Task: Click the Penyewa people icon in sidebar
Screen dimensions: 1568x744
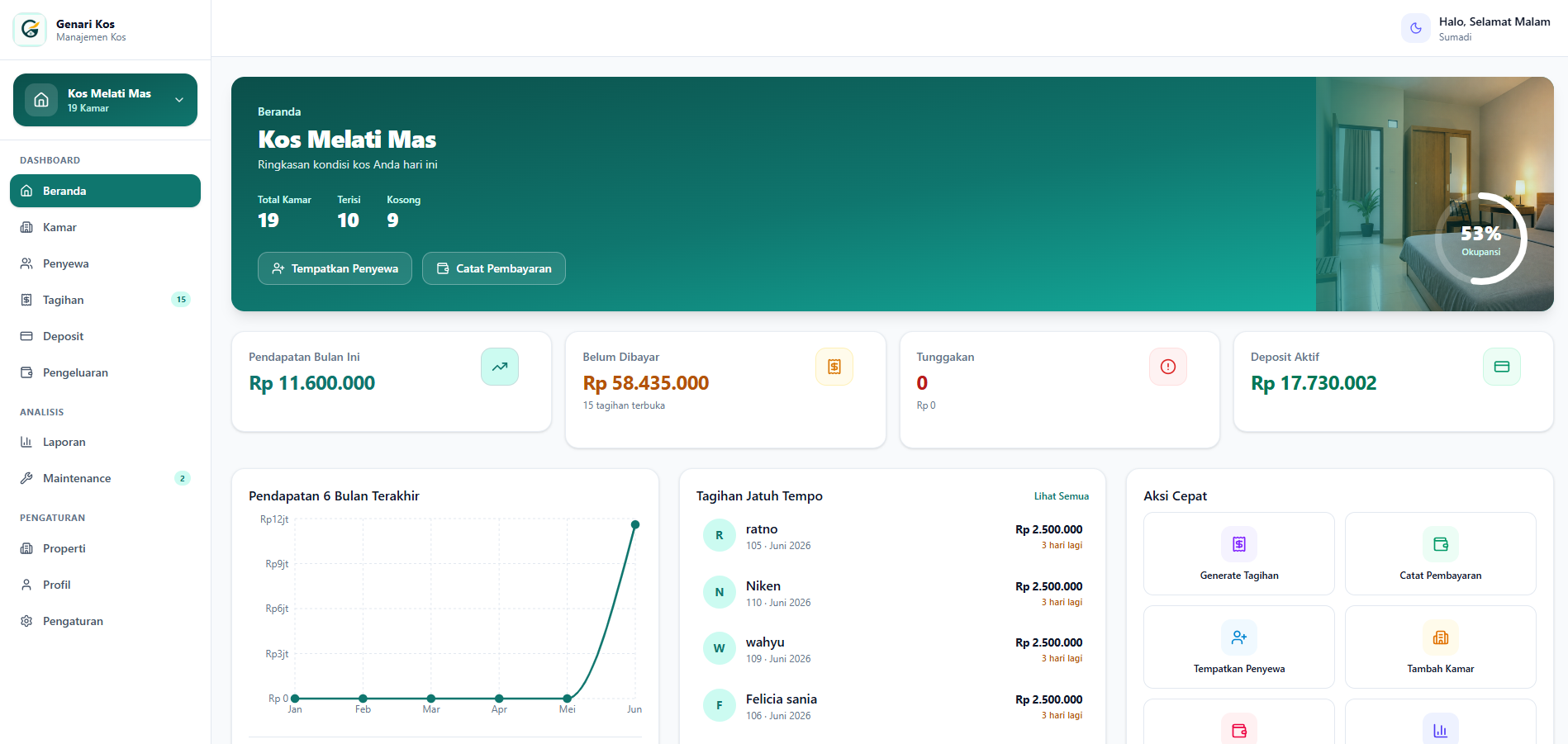Action: coord(26,263)
